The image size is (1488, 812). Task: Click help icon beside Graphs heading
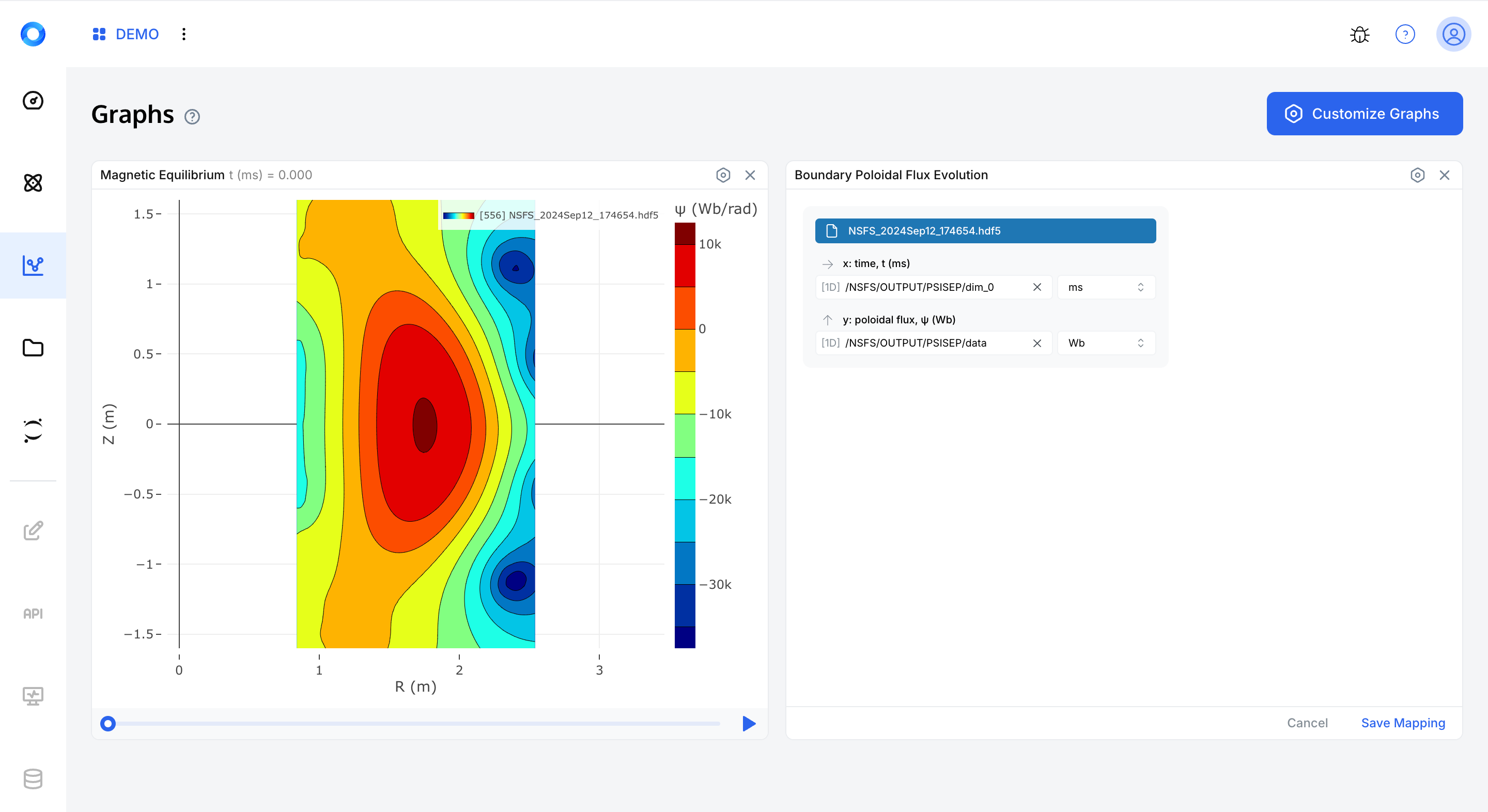point(192,117)
